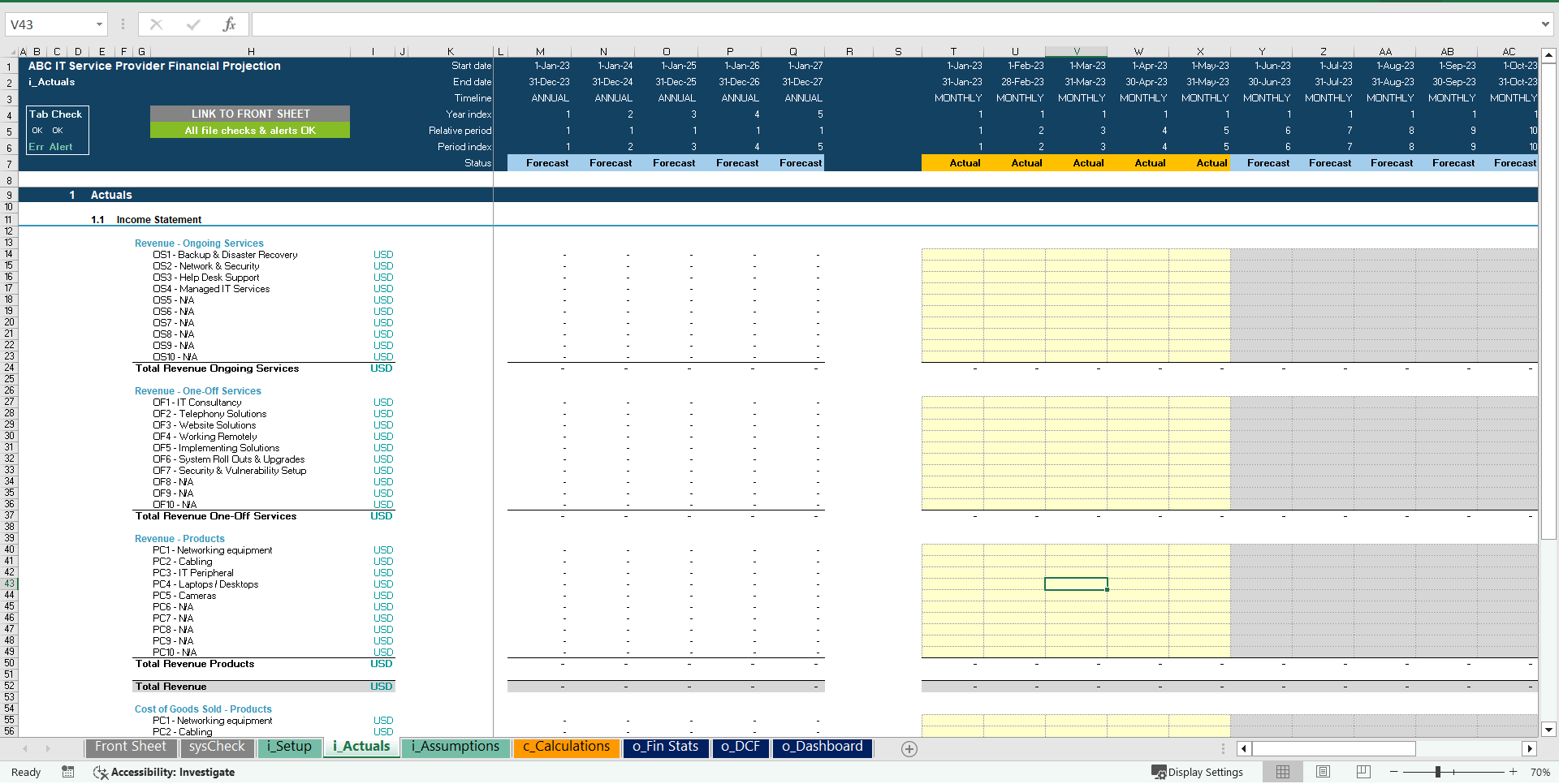
Task: Click next sheet navigation arrow
Action: click(47, 748)
